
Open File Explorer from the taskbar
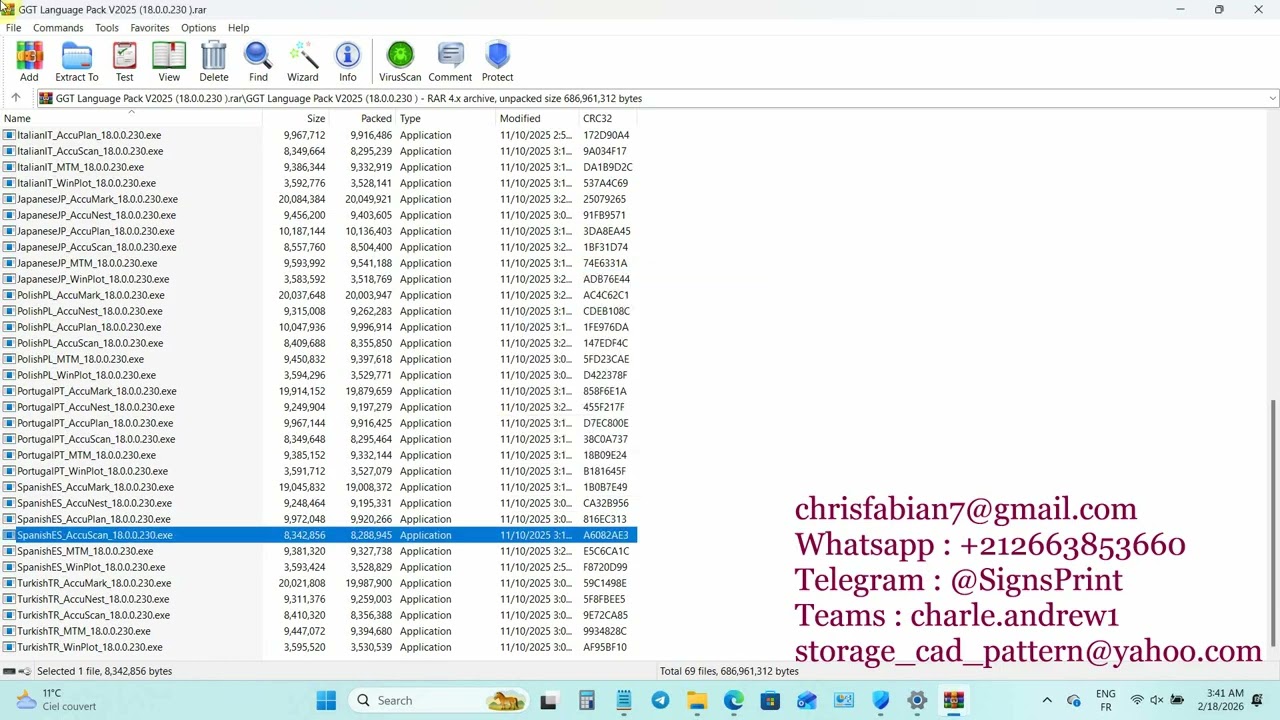697,700
